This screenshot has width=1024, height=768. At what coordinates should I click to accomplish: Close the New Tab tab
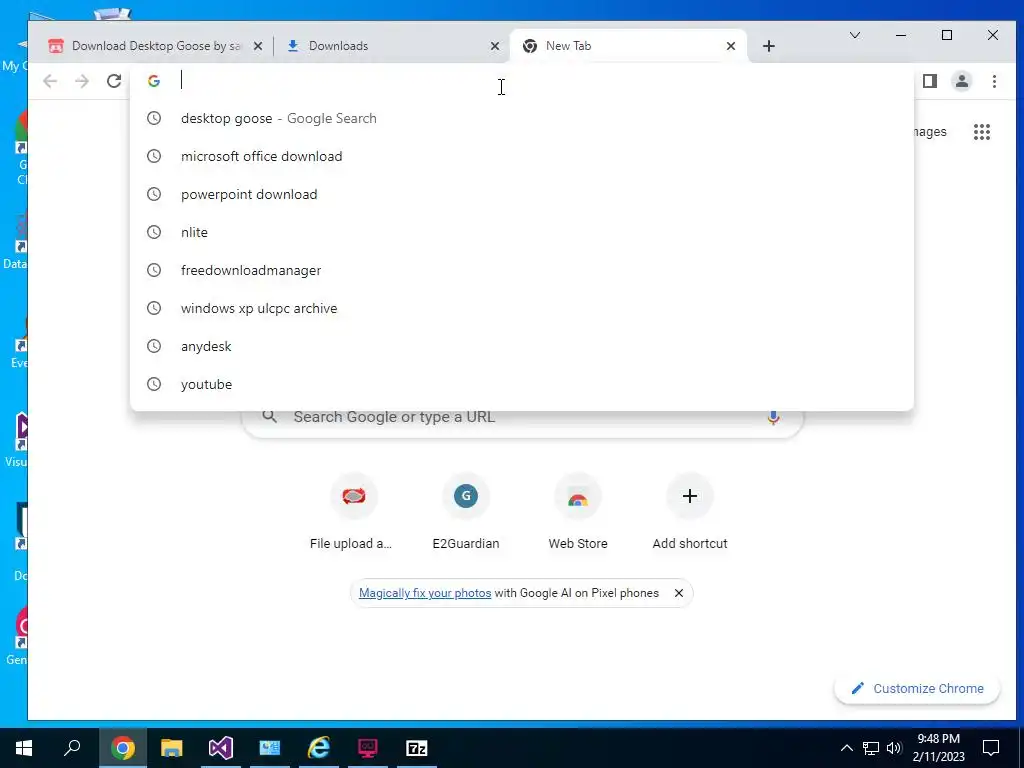731,46
